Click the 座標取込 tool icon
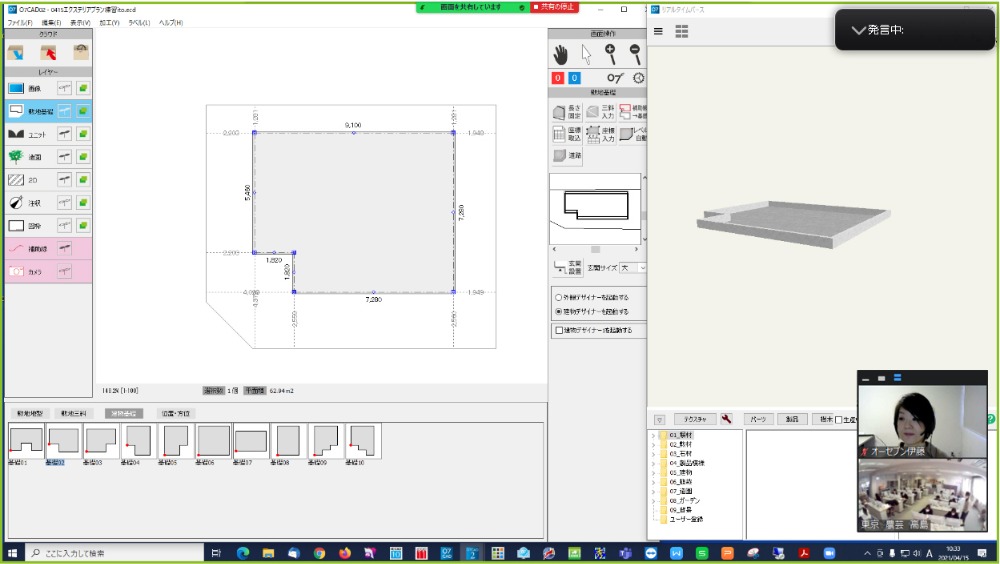Screen dimensions: 1000x564 pyautogui.click(x=560, y=134)
